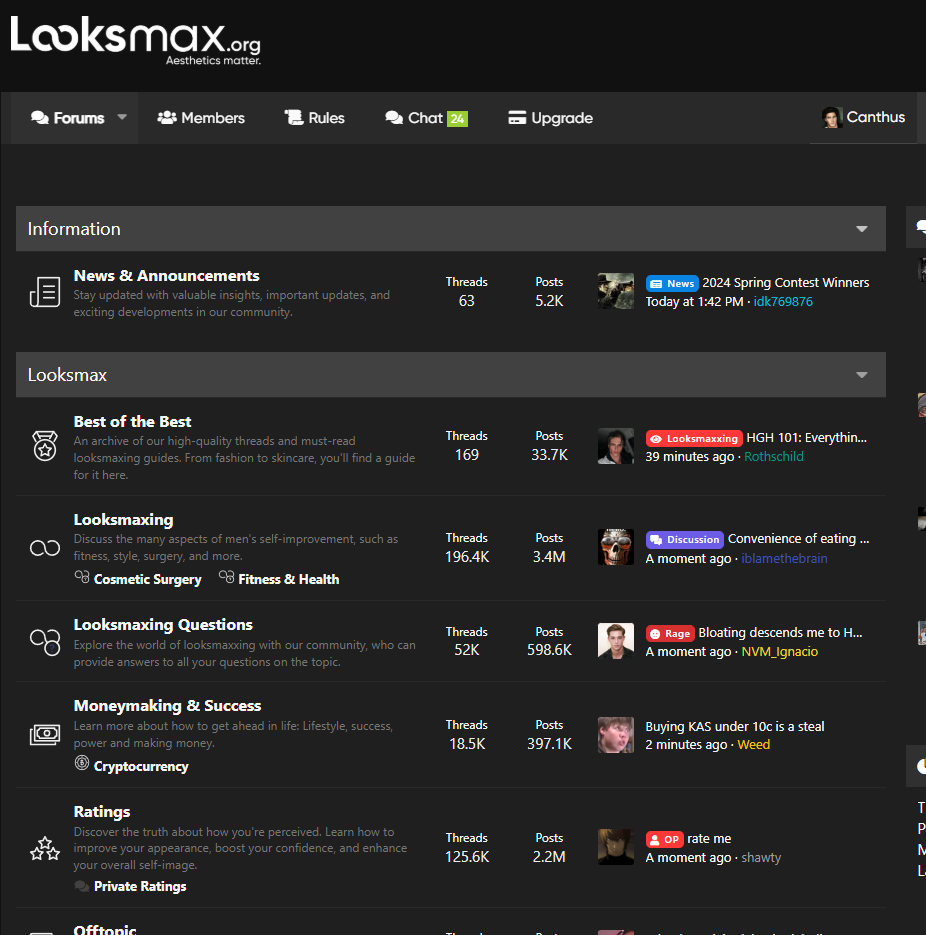Collapse the Looksmax category section
Screen dimensions: 926x935
click(x=862, y=375)
